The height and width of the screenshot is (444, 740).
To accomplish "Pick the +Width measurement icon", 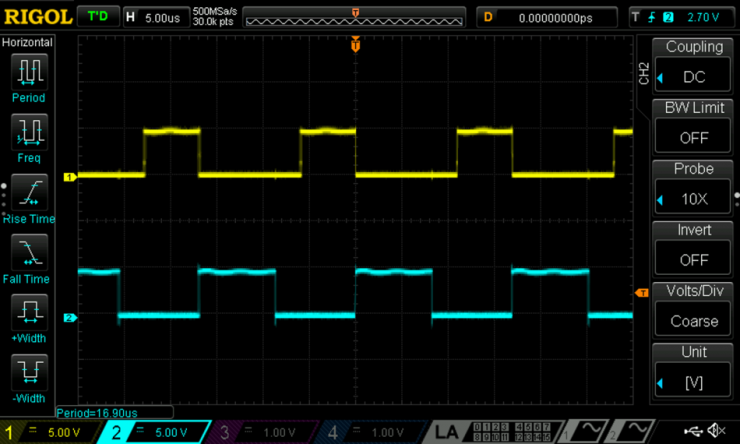I will click(29, 312).
